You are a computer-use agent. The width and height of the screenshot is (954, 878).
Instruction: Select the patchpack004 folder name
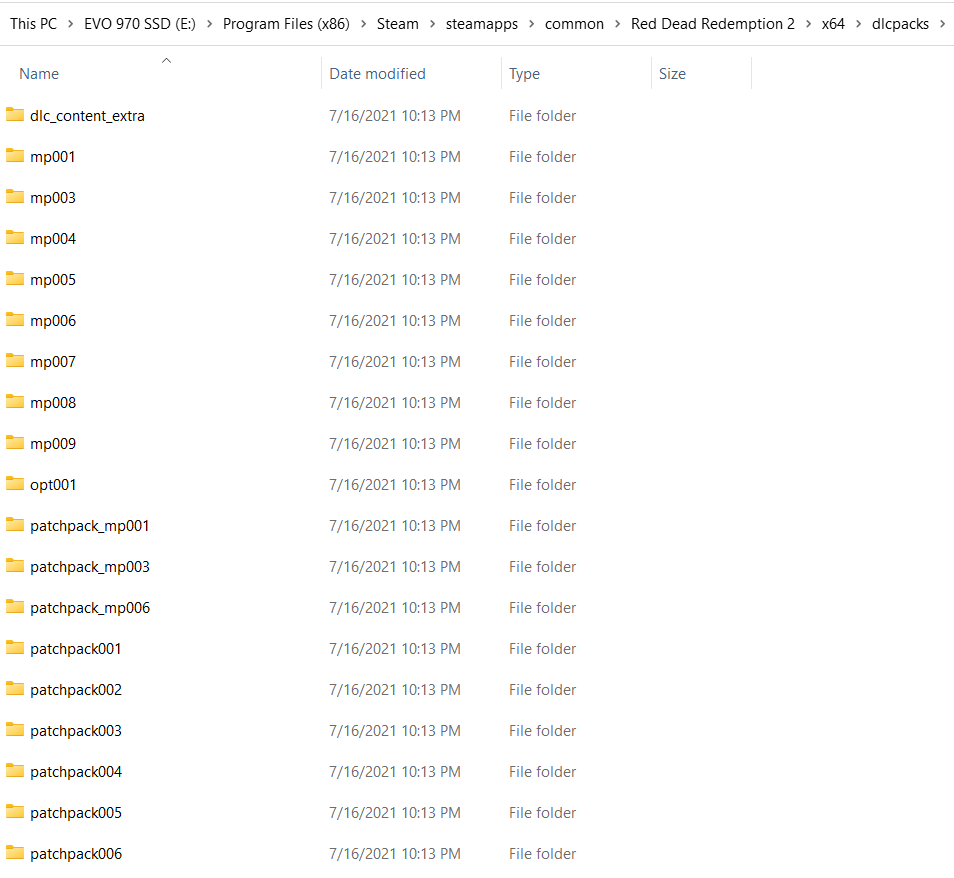76,772
